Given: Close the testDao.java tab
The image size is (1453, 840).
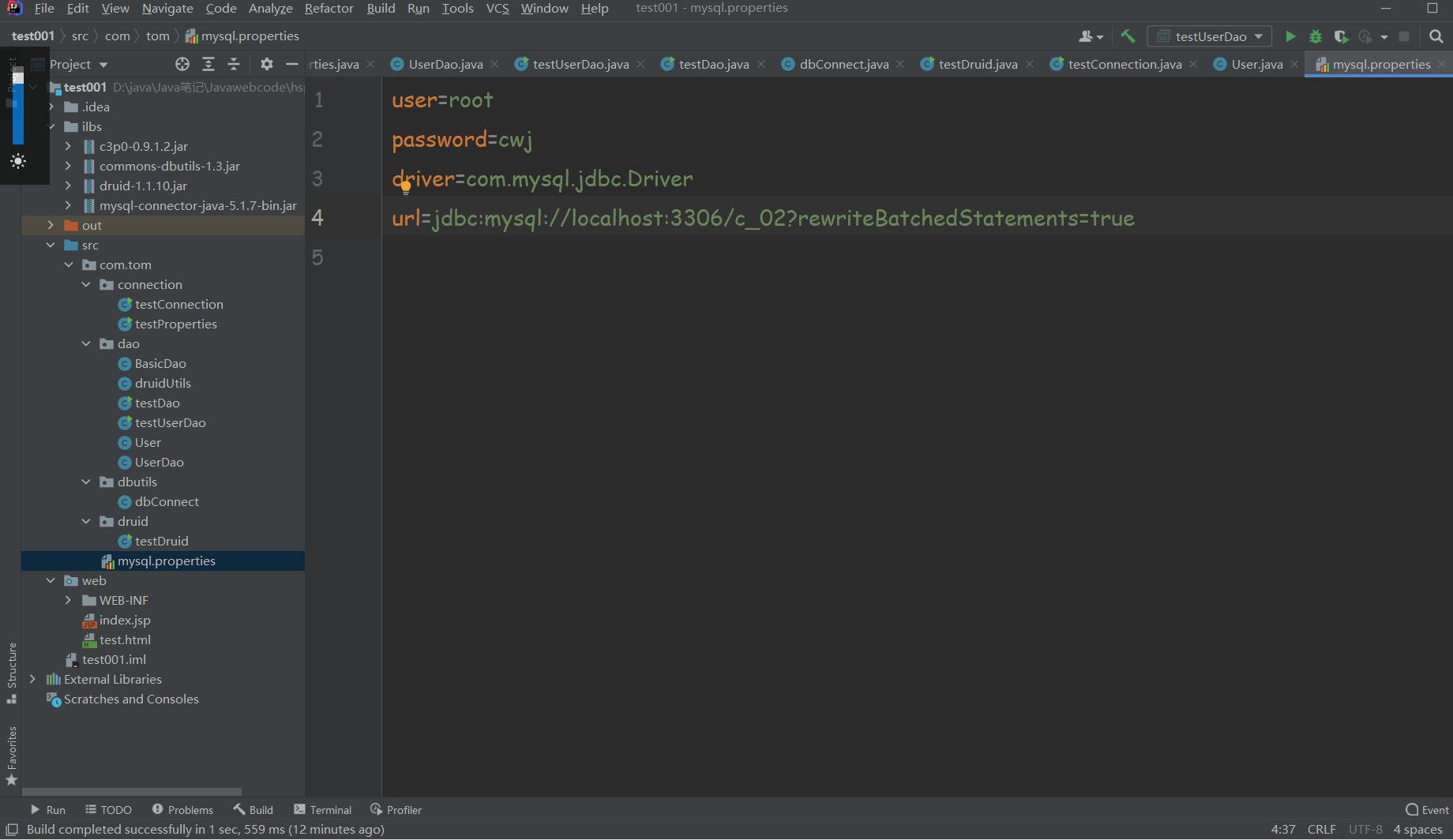Looking at the screenshot, I should pos(761,64).
